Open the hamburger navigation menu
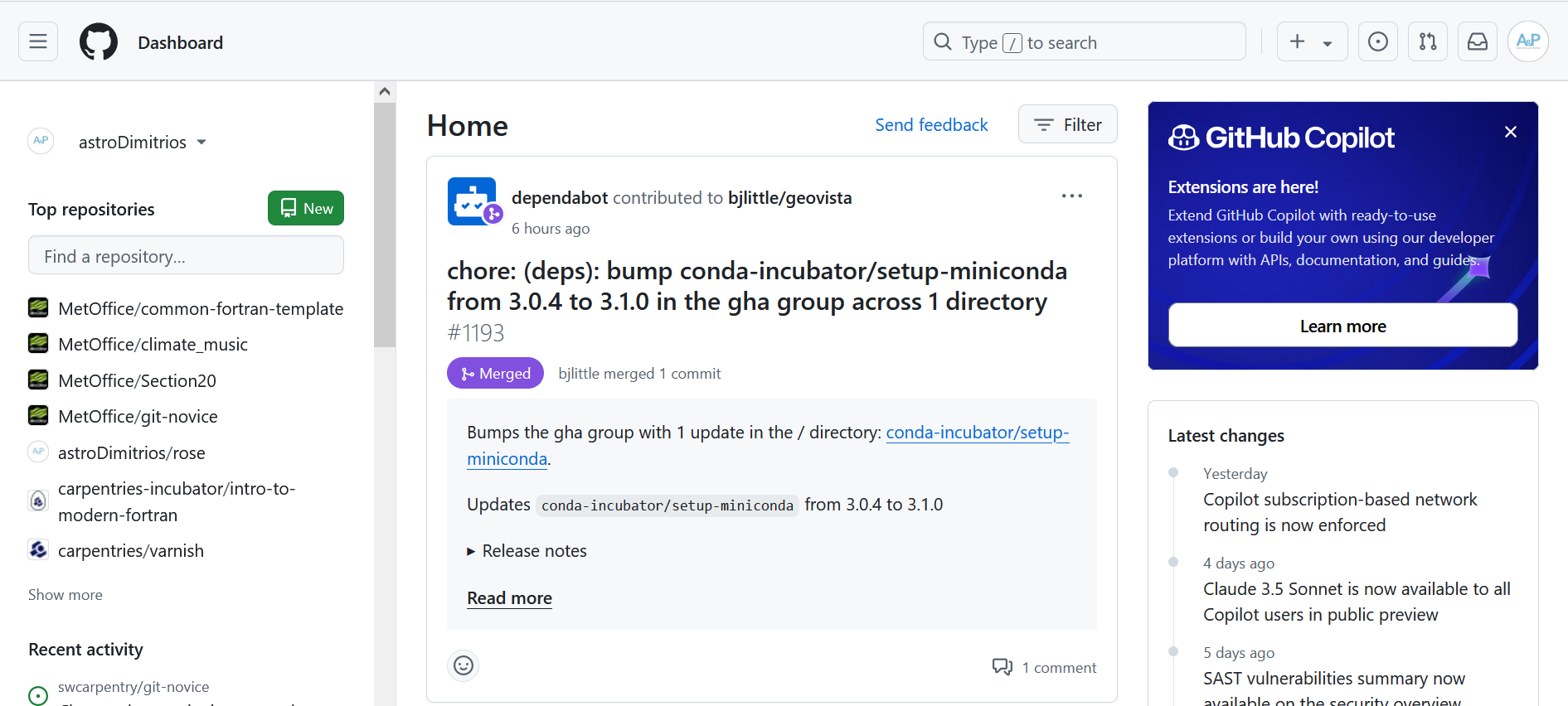The image size is (1568, 706). [x=38, y=41]
